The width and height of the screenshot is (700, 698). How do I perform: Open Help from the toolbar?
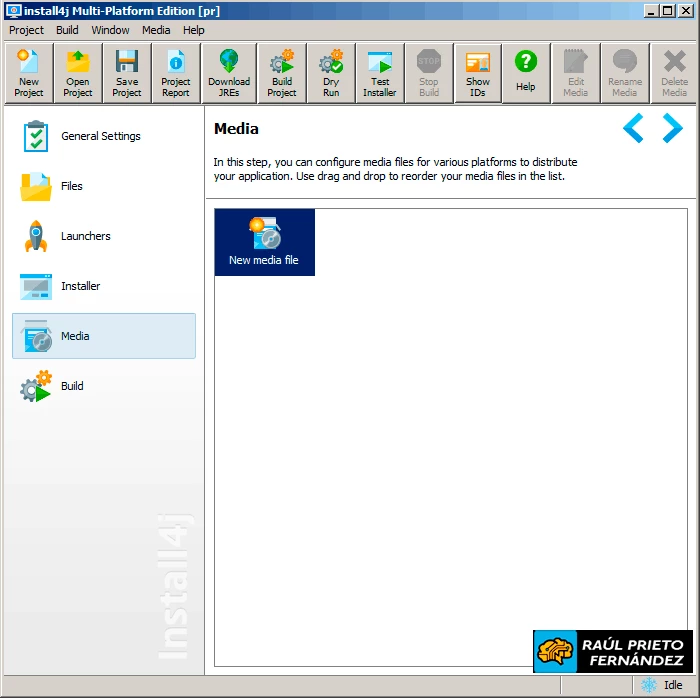click(x=526, y=73)
